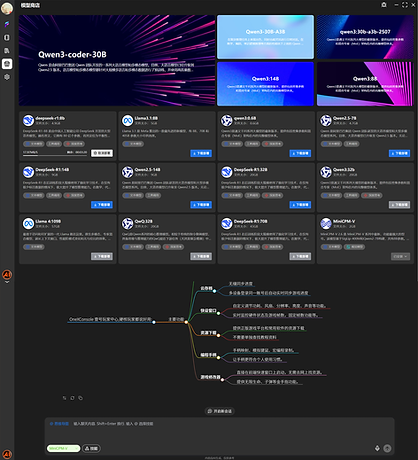The width and height of the screenshot is (418, 460).
Task: Click the colorful logo icon below the avatar
Action: pyautogui.click(x=7, y=24)
